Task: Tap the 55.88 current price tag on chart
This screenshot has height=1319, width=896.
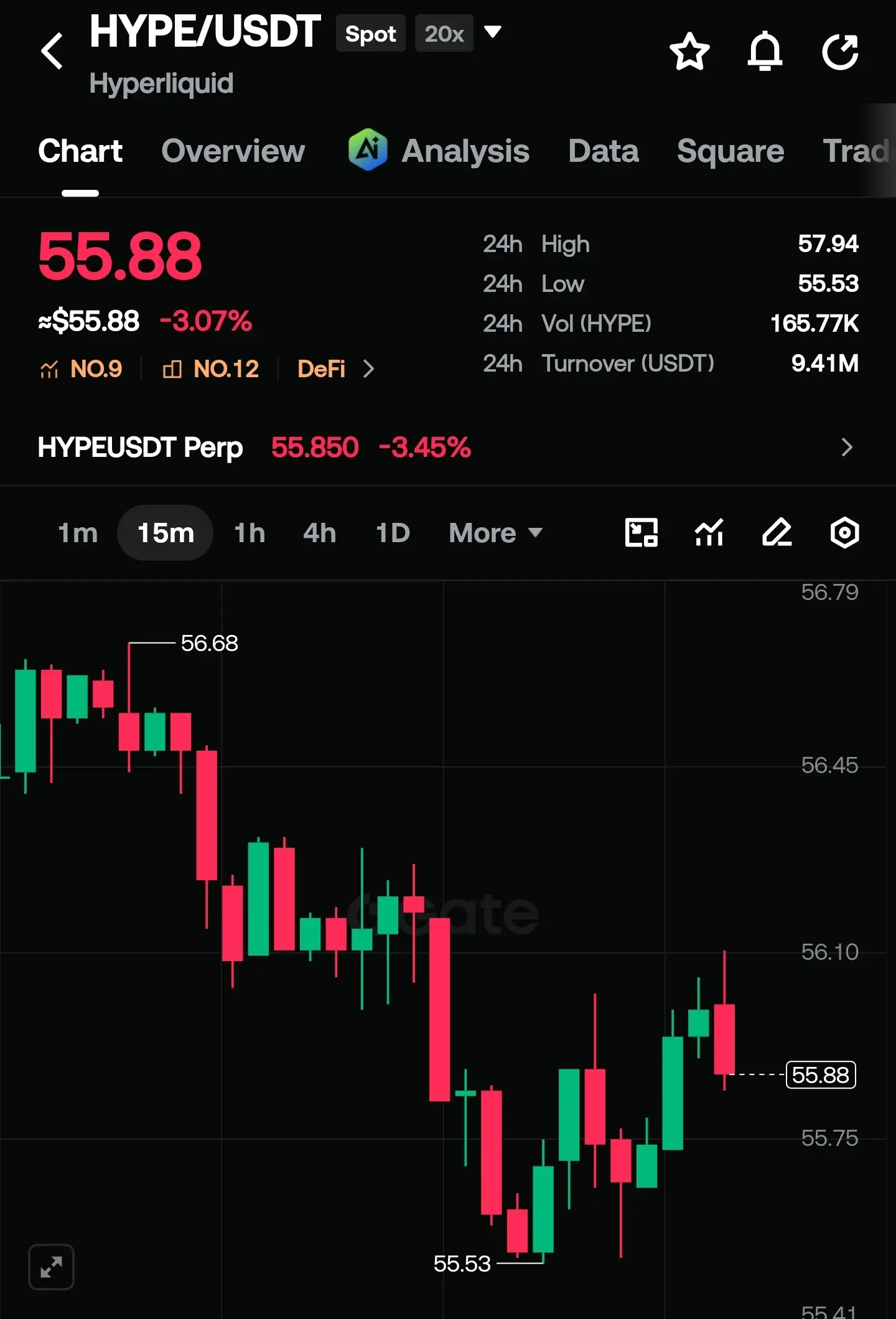Action: point(821,1075)
